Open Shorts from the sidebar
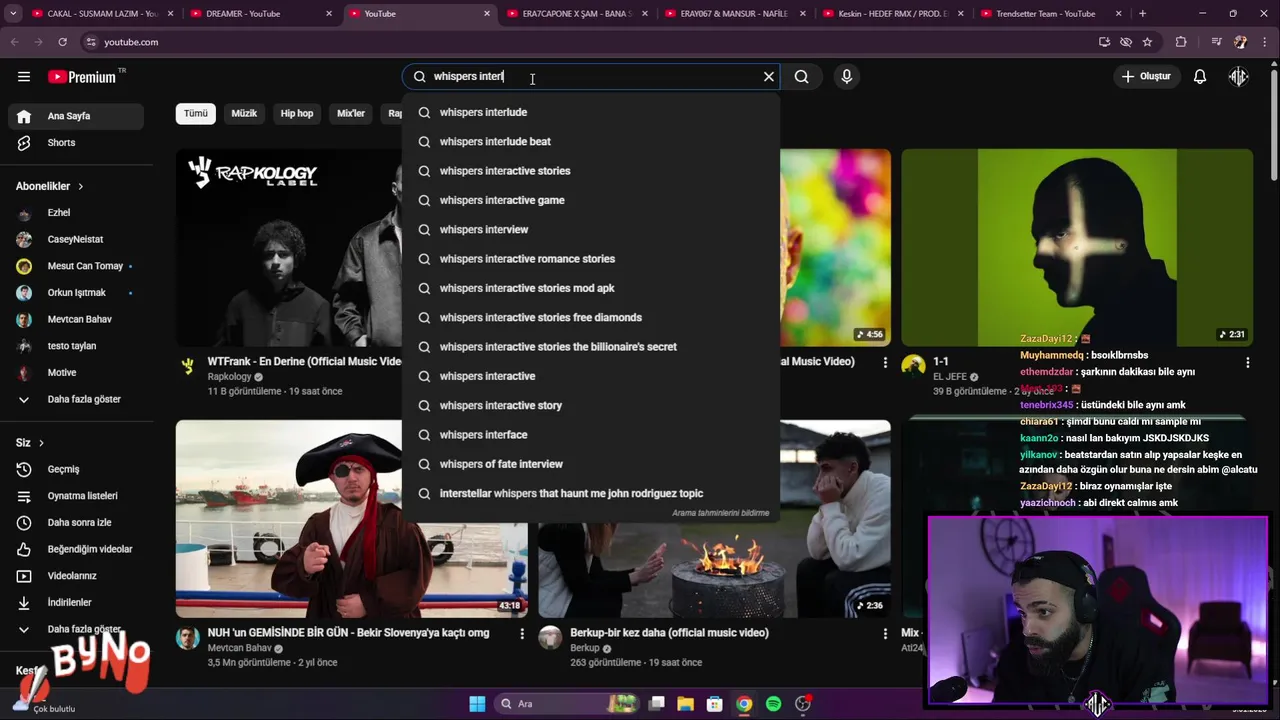Viewport: 1280px width, 720px height. coord(76,143)
